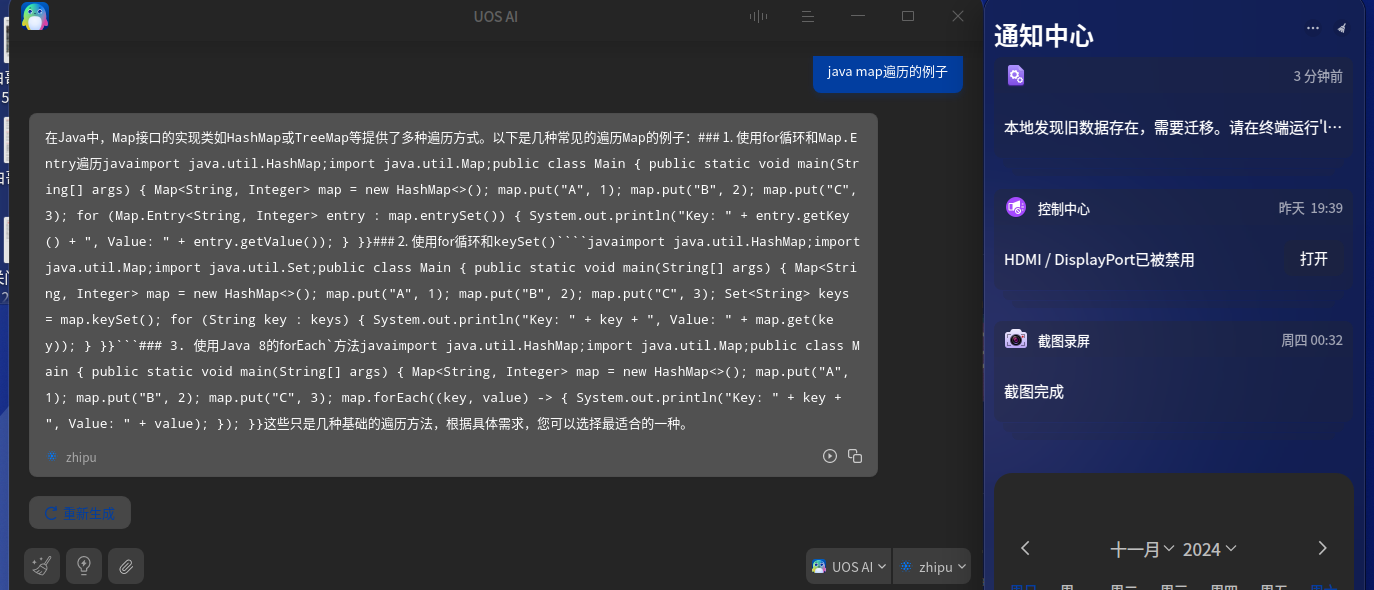Click the lightbulb icon below the chat
The height and width of the screenshot is (590, 1374).
coord(84,566)
